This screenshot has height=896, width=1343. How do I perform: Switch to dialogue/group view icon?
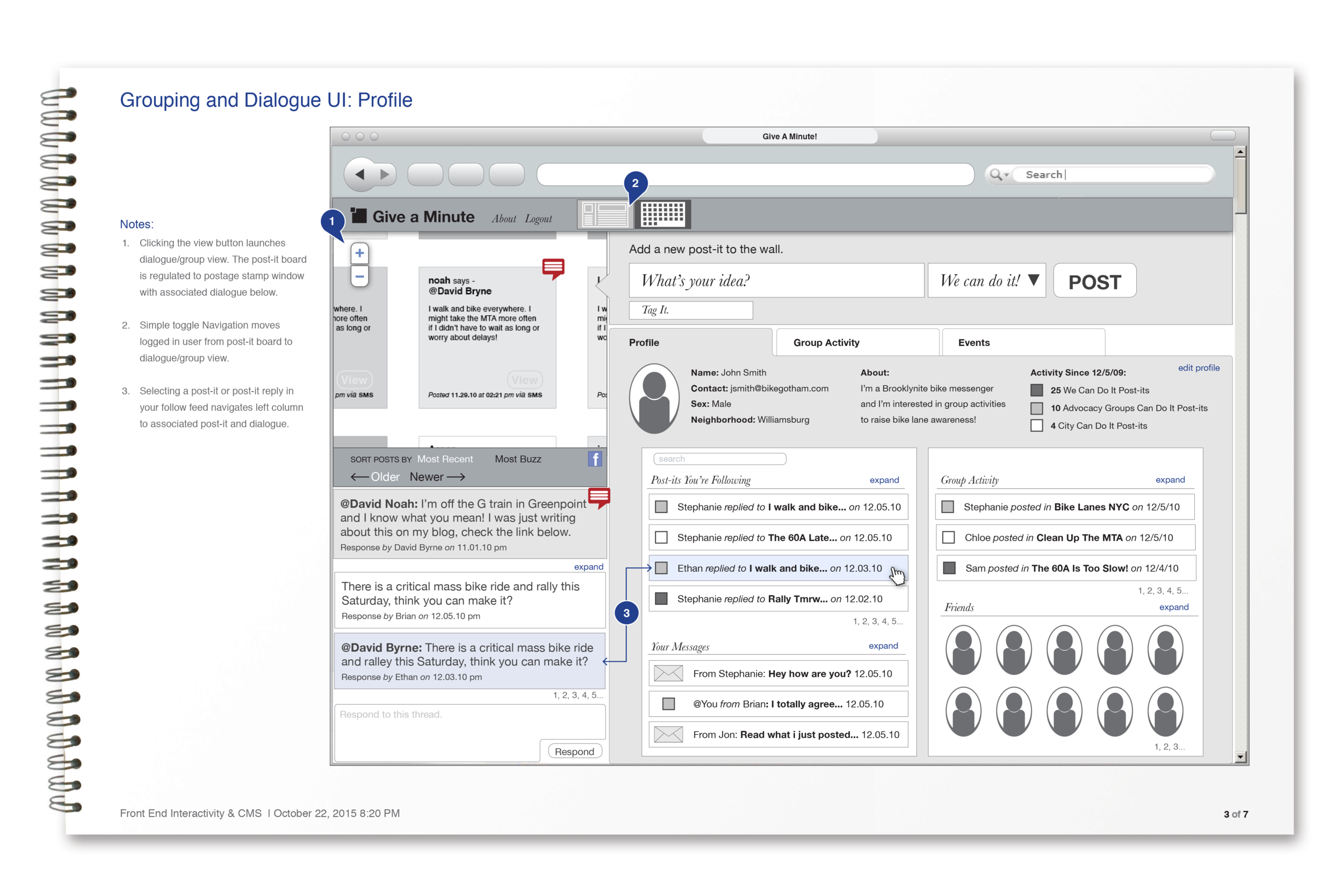605,214
